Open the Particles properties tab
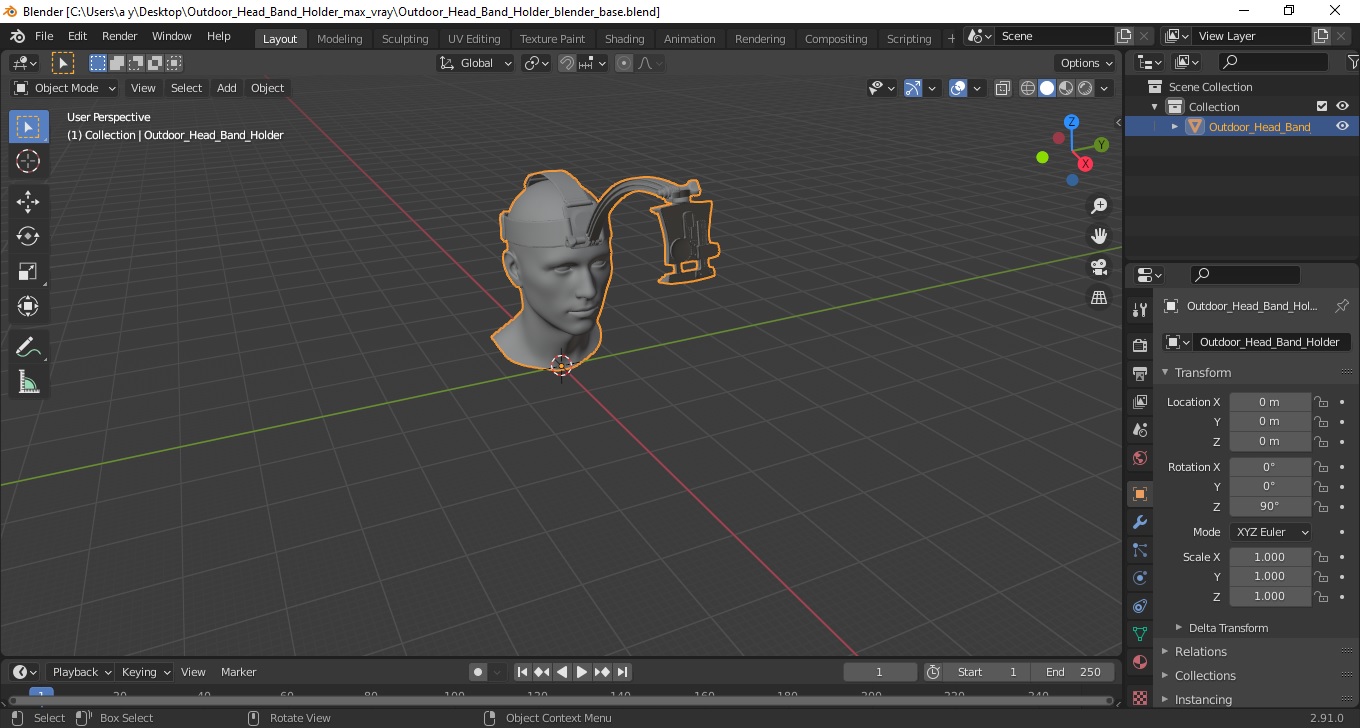This screenshot has height=728, width=1360. point(1139,550)
